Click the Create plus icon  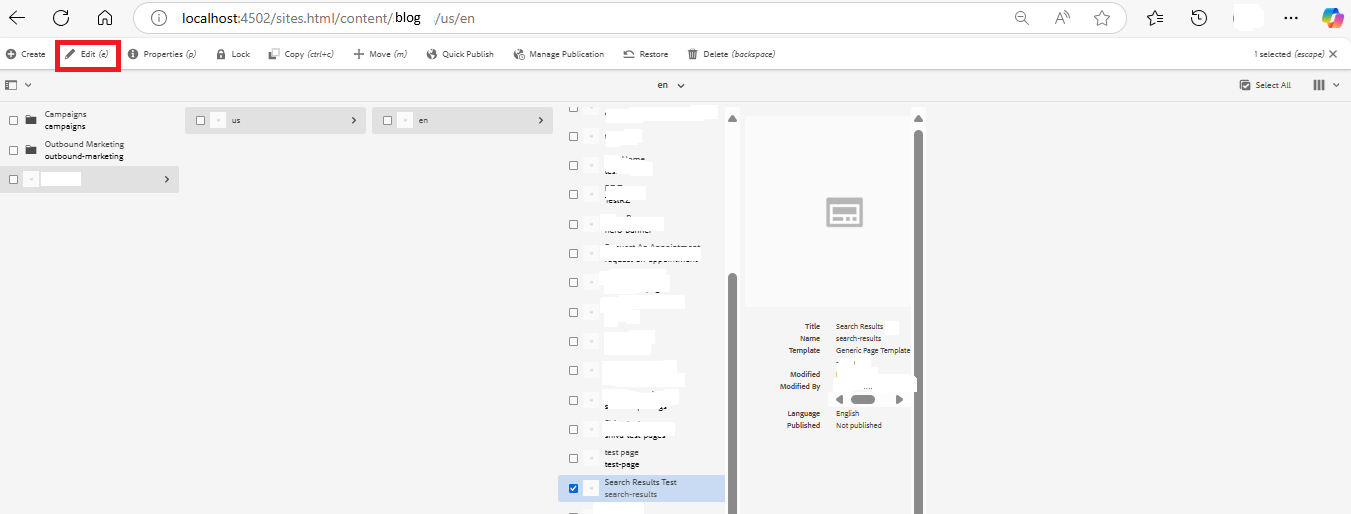pyautogui.click(x=11, y=54)
